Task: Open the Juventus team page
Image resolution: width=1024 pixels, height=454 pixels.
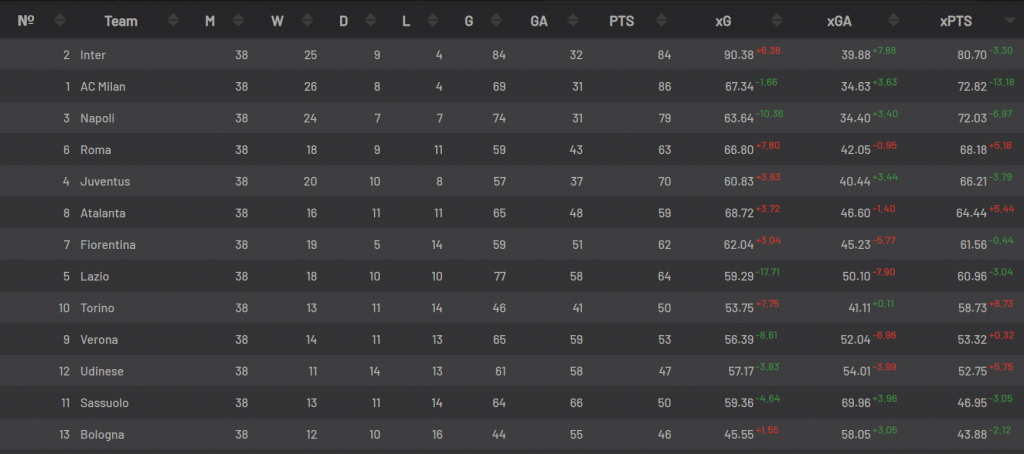Action: pos(105,182)
